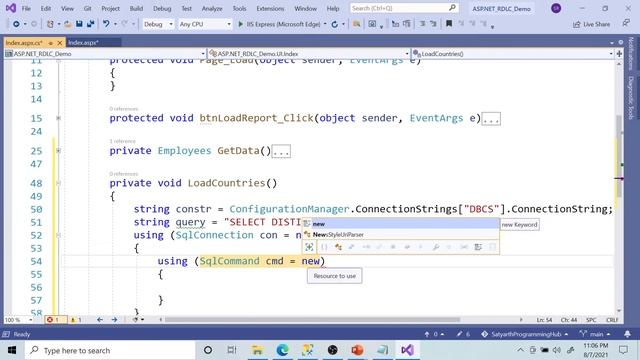Image resolution: width=640 pixels, height=360 pixels.
Task: Click the warning count indicator
Action: (76, 320)
